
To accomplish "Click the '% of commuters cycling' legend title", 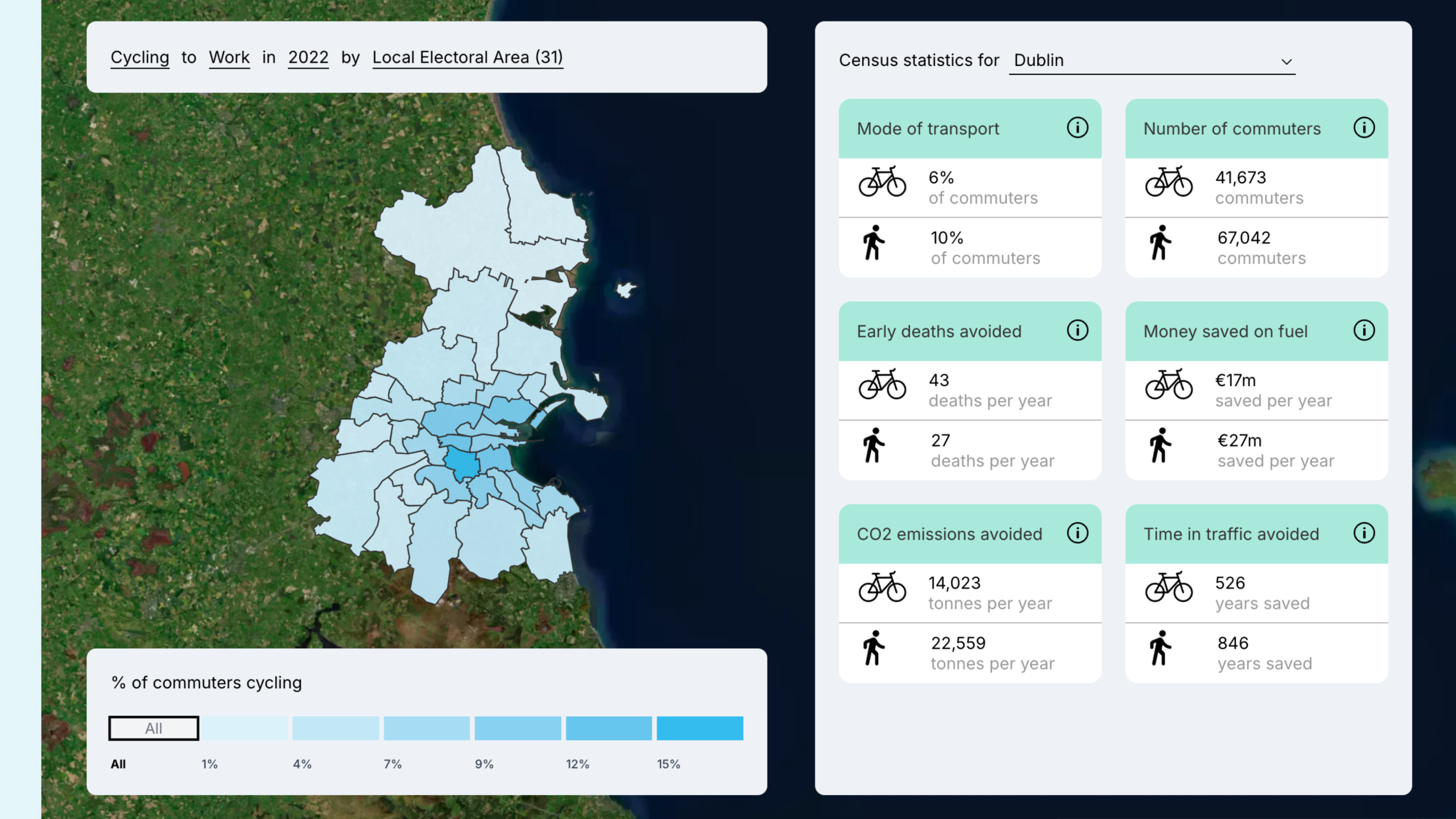I will coord(206,682).
